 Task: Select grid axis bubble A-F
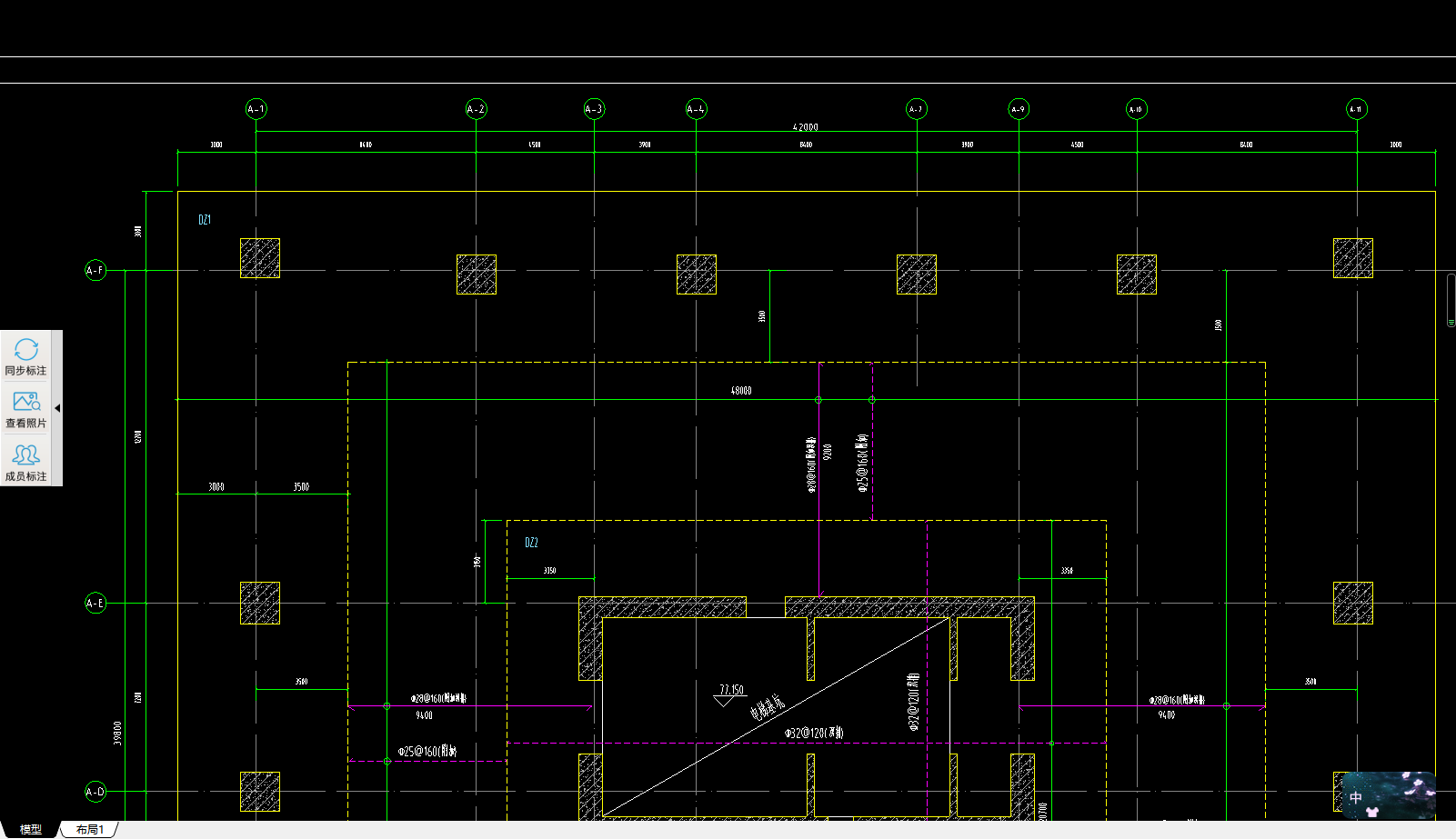95,270
